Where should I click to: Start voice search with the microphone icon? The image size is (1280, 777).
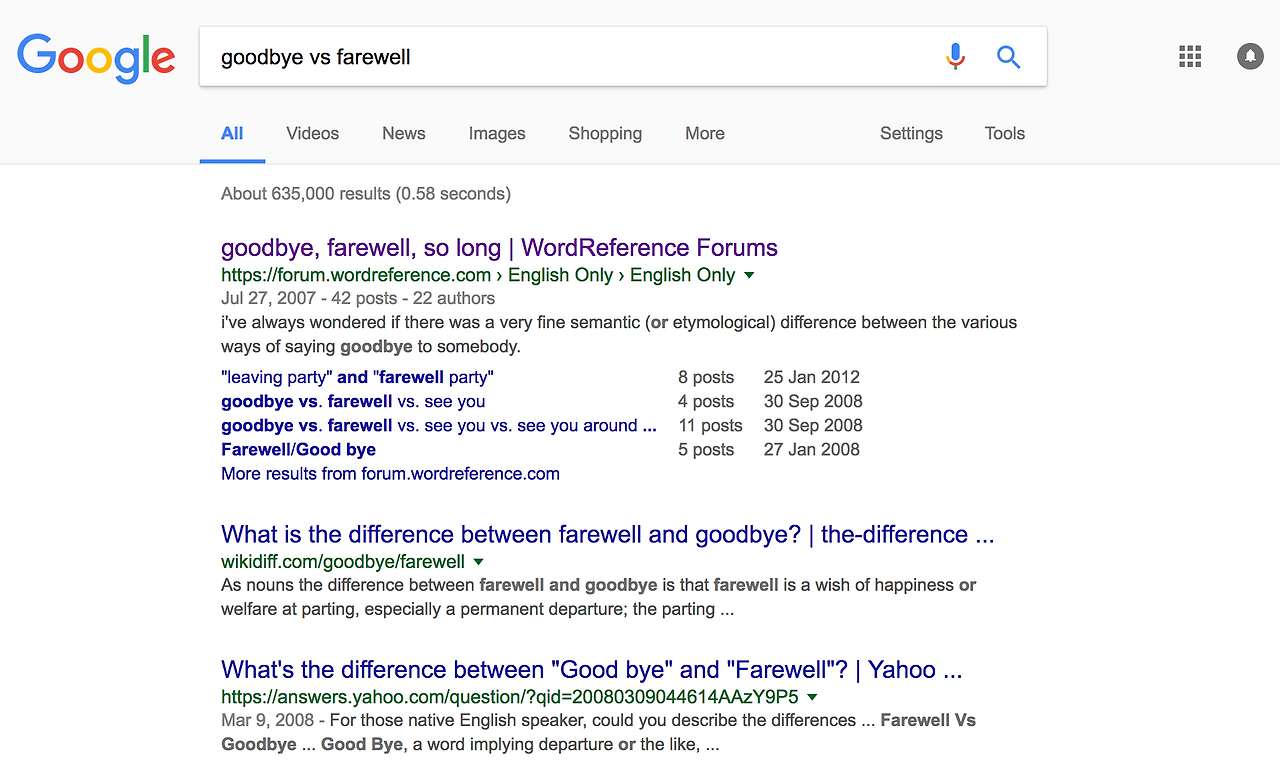coord(956,57)
